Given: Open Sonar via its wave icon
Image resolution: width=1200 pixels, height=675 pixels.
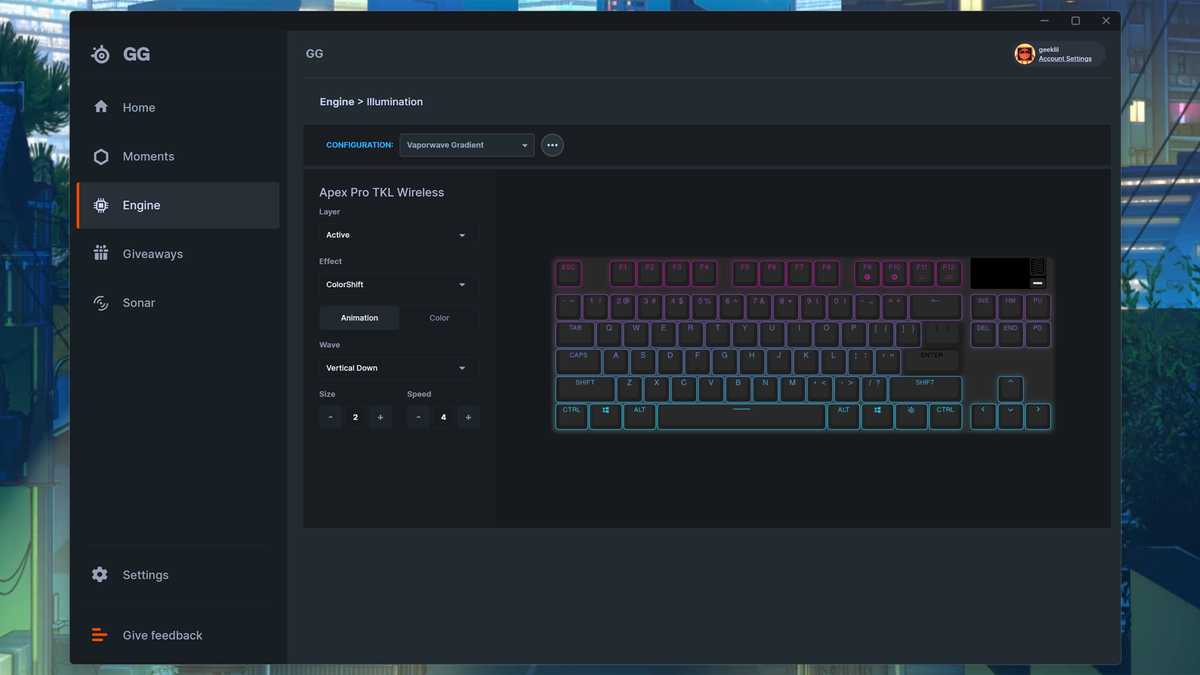Looking at the screenshot, I should click(101, 303).
